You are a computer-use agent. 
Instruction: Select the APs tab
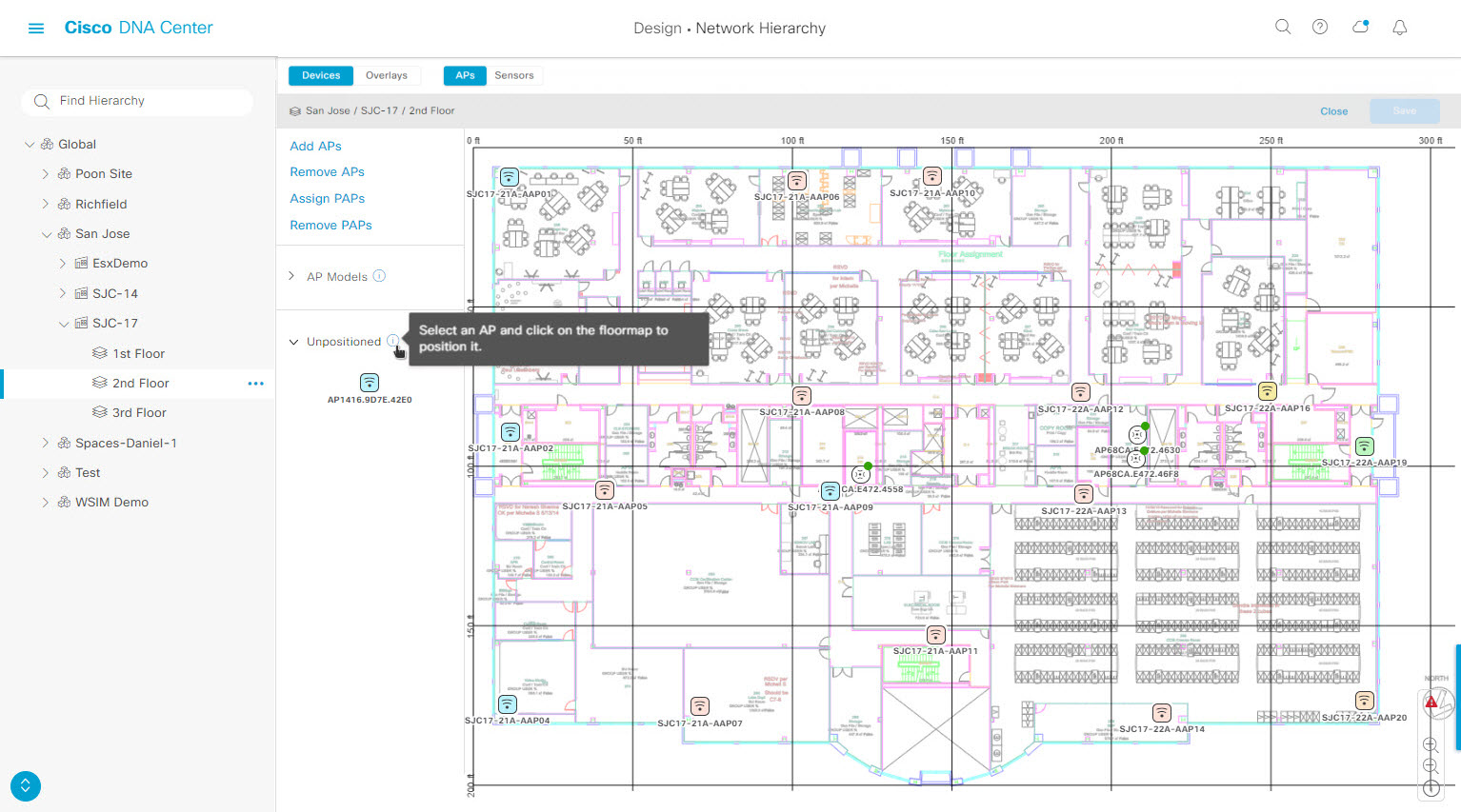[x=465, y=75]
